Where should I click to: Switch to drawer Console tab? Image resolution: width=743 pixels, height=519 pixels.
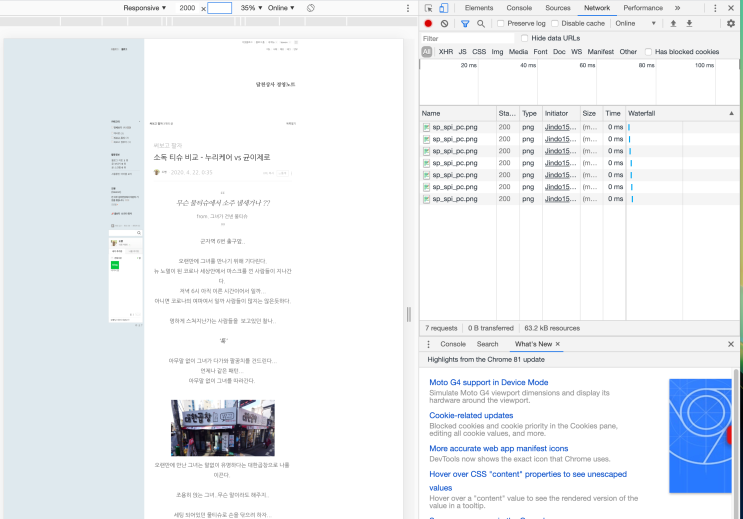pos(453,344)
